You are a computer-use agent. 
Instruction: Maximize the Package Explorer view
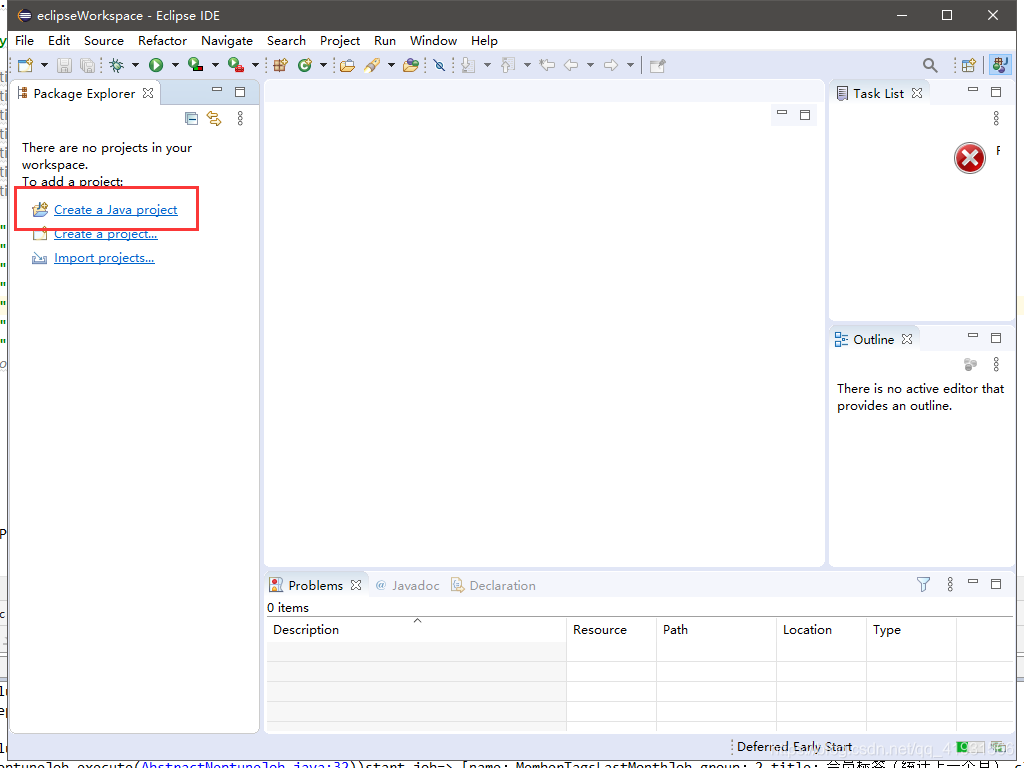coord(240,92)
